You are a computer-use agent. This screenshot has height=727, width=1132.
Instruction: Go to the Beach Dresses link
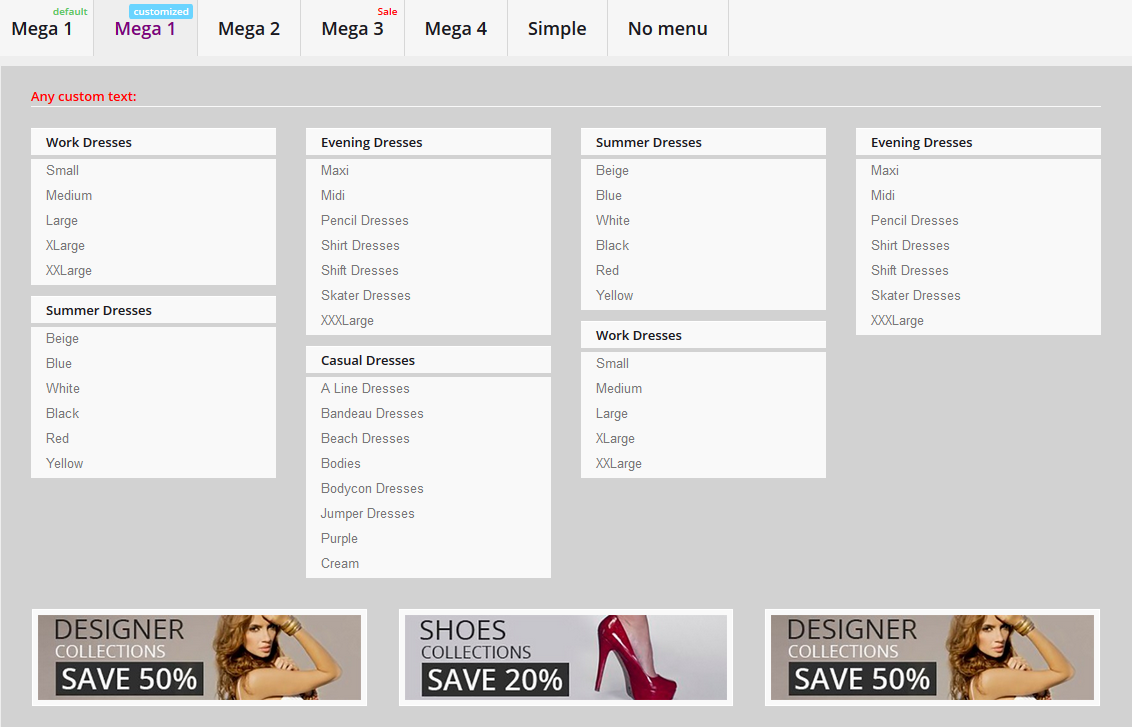[x=365, y=438]
